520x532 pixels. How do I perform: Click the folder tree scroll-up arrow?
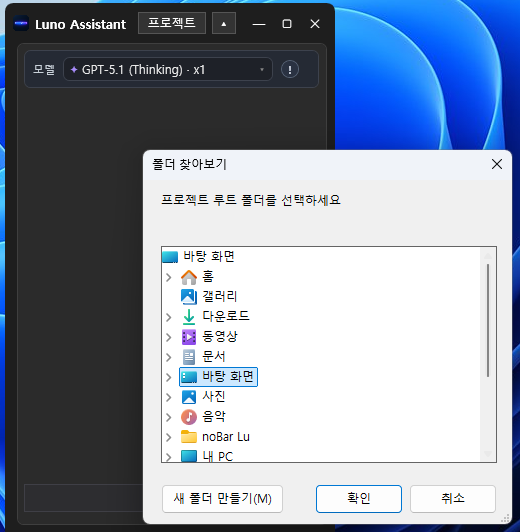488,255
